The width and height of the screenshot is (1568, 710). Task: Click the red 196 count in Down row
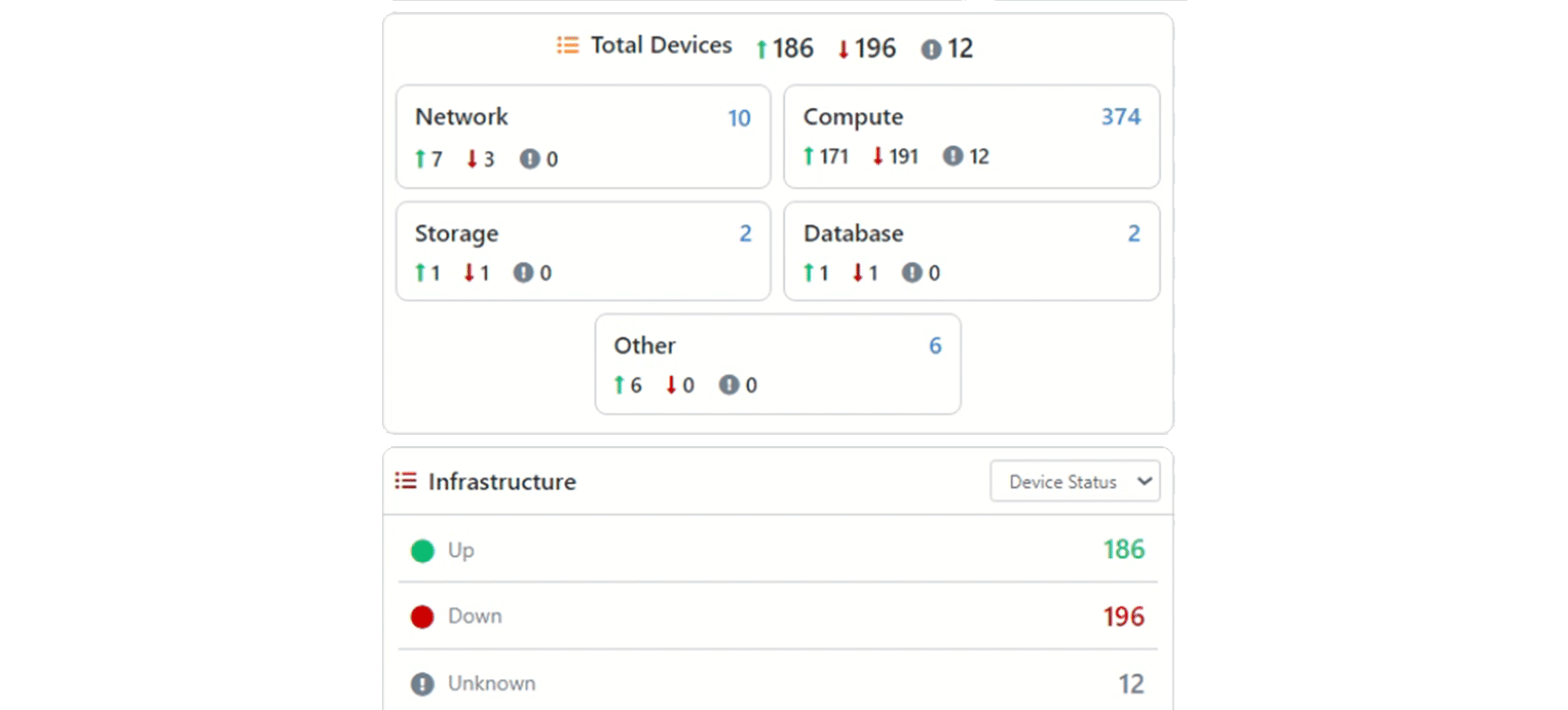click(x=1124, y=617)
